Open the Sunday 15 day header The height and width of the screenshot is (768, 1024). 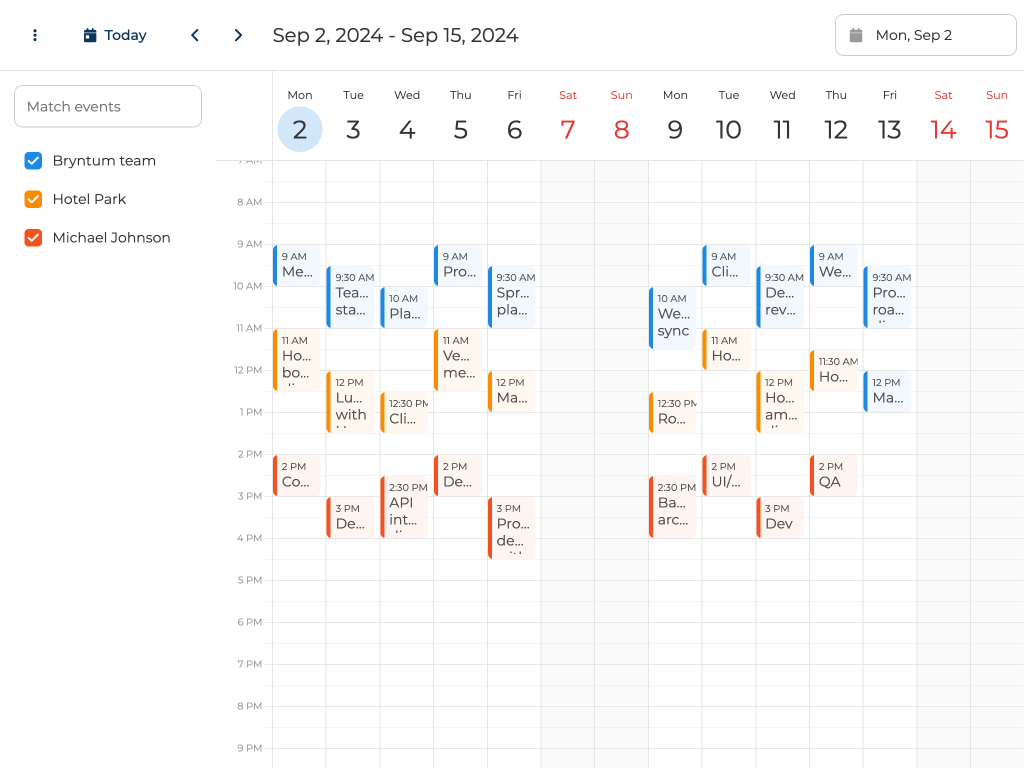pos(997,129)
